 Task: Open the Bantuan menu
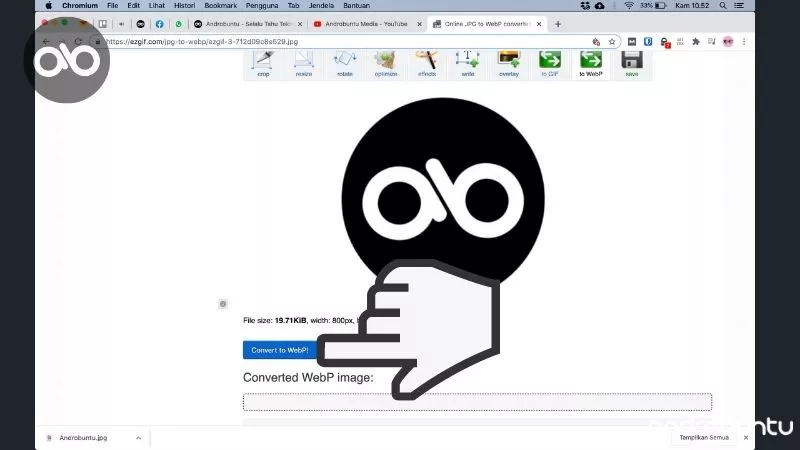tap(356, 6)
